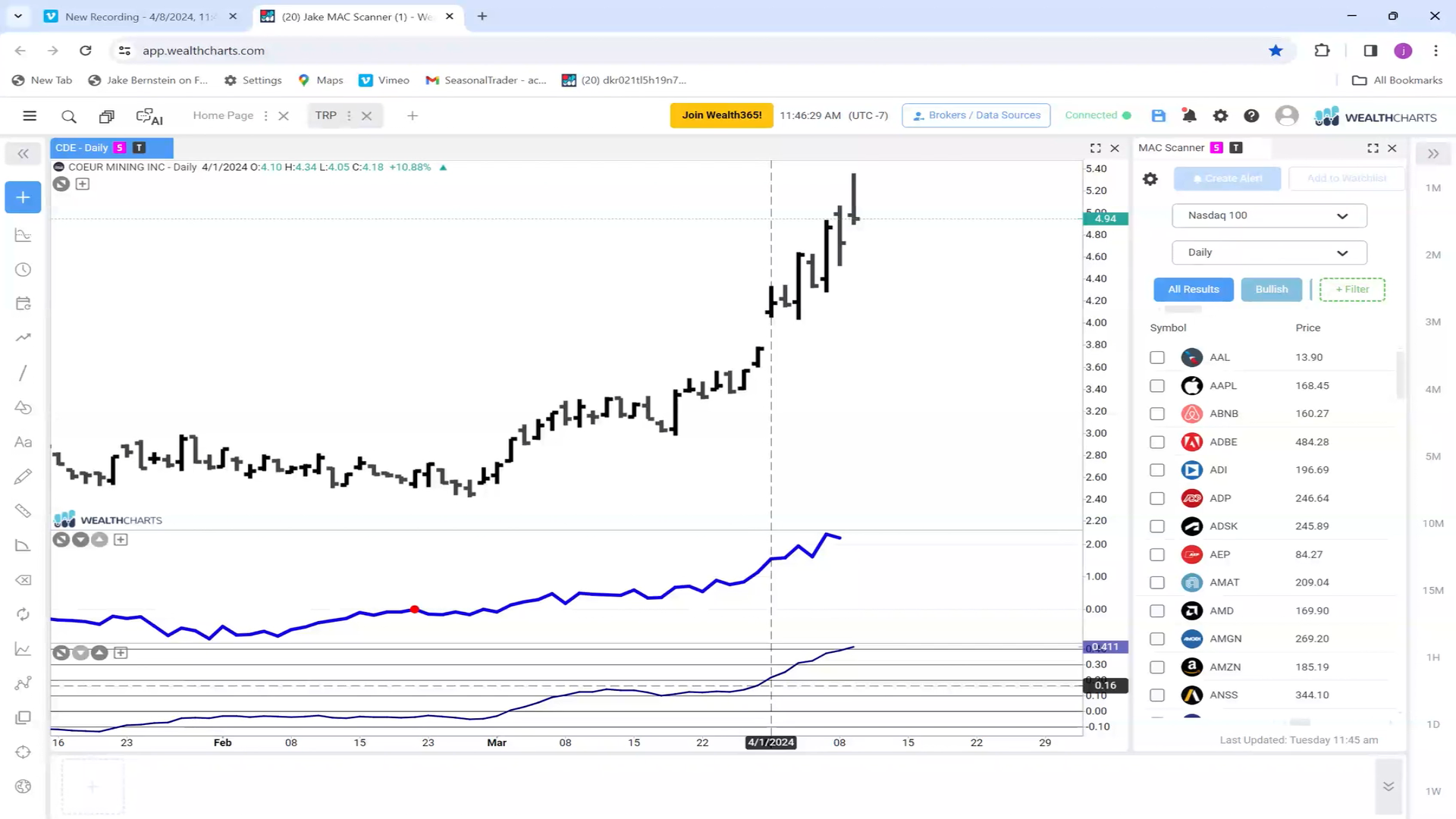Select the 1D timeframe on right rail
The width and height of the screenshot is (1456, 819).
point(1432,724)
